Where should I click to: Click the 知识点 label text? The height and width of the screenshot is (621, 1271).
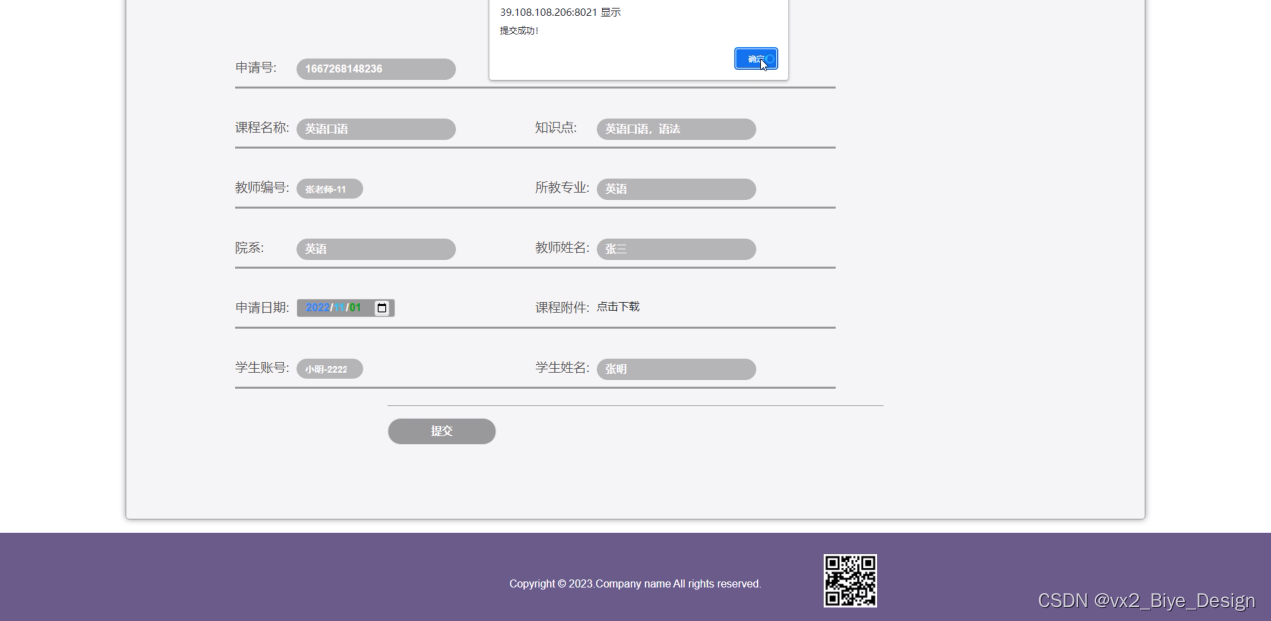click(x=556, y=127)
